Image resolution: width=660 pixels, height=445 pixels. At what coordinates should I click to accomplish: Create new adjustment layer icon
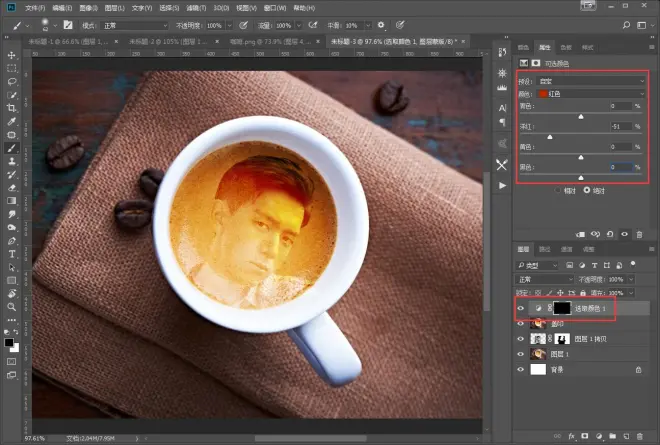tap(599, 436)
